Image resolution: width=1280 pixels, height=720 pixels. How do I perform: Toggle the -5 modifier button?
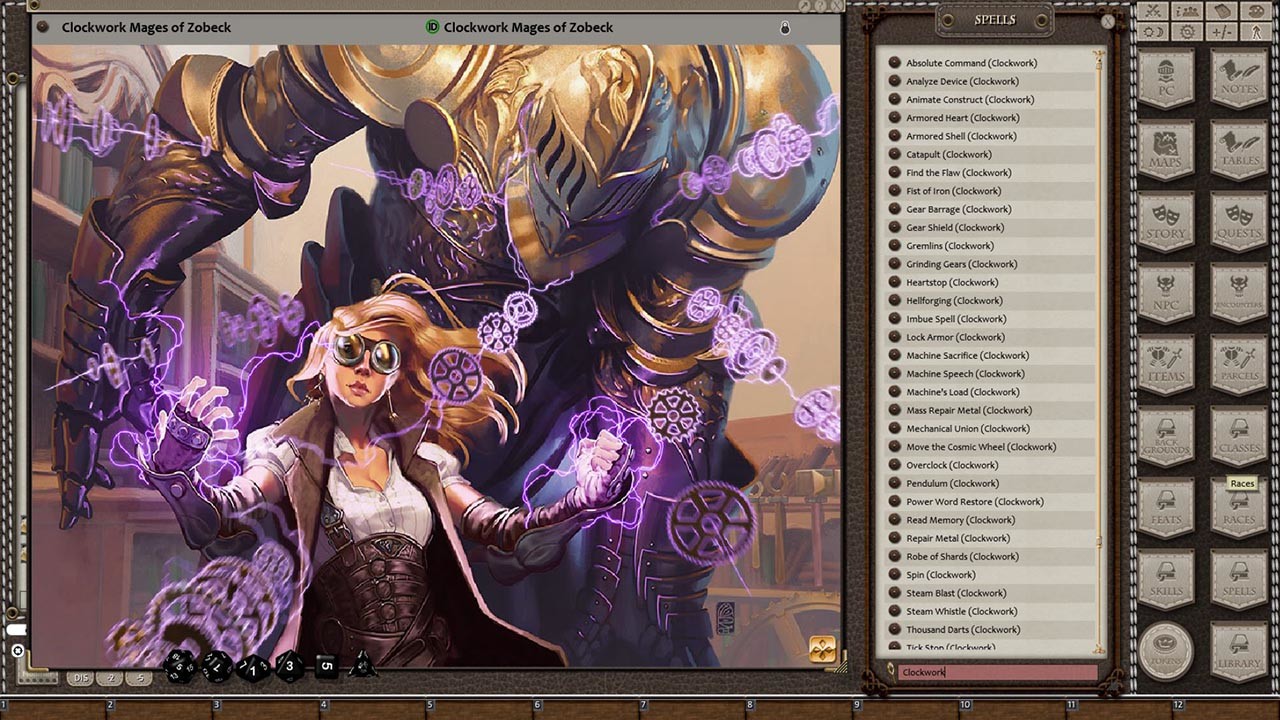coord(140,678)
